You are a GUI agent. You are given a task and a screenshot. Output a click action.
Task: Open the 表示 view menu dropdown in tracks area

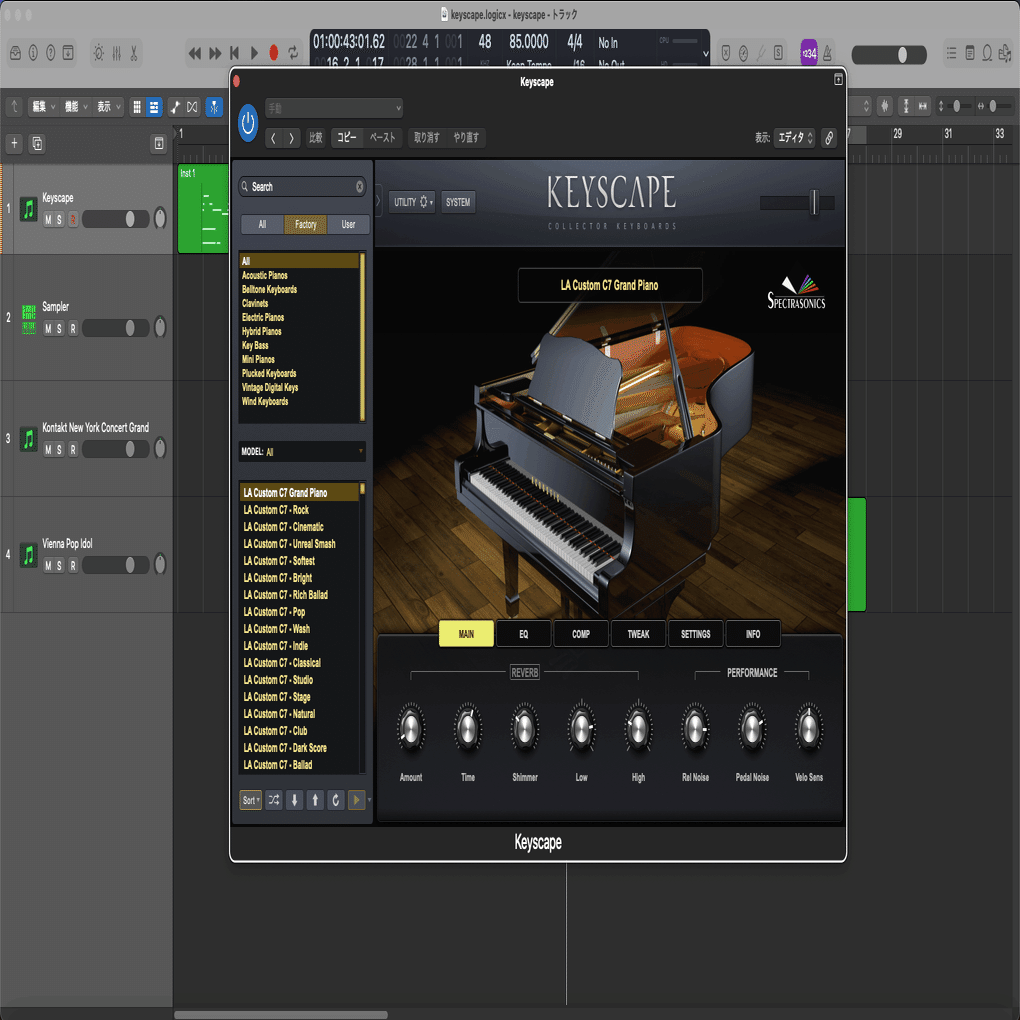coord(108,107)
